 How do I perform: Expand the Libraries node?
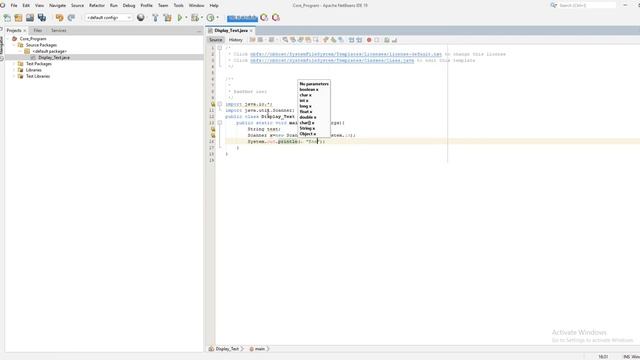pyautogui.click(x=14, y=70)
